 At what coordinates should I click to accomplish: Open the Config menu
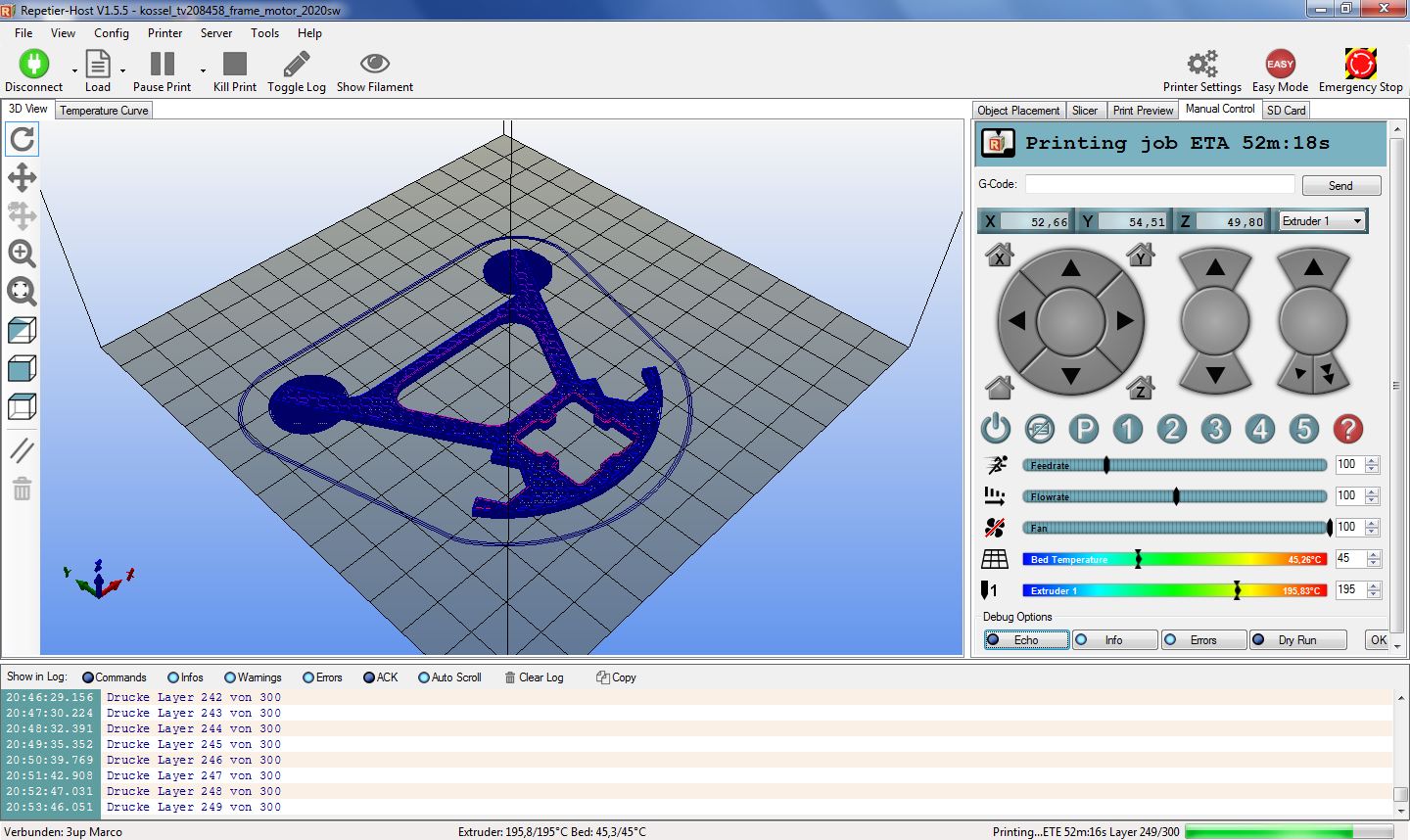[111, 32]
